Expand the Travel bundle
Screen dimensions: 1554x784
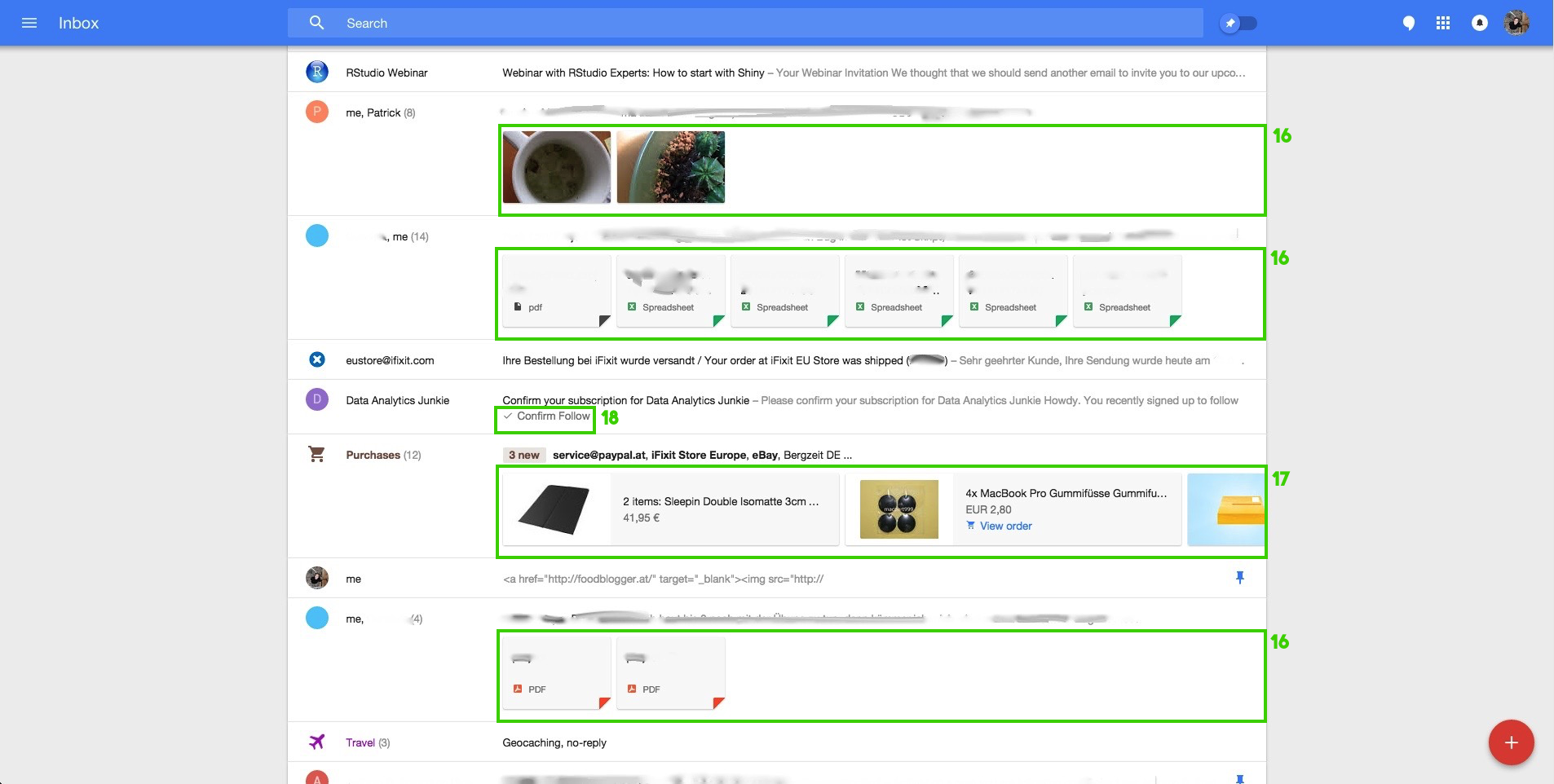[360, 742]
